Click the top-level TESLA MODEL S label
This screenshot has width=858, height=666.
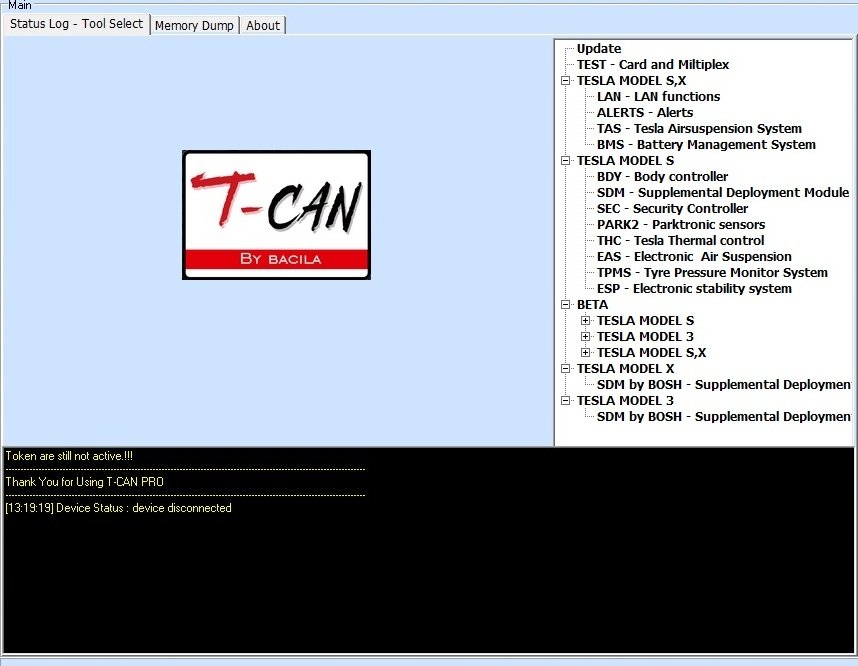[x=625, y=160]
